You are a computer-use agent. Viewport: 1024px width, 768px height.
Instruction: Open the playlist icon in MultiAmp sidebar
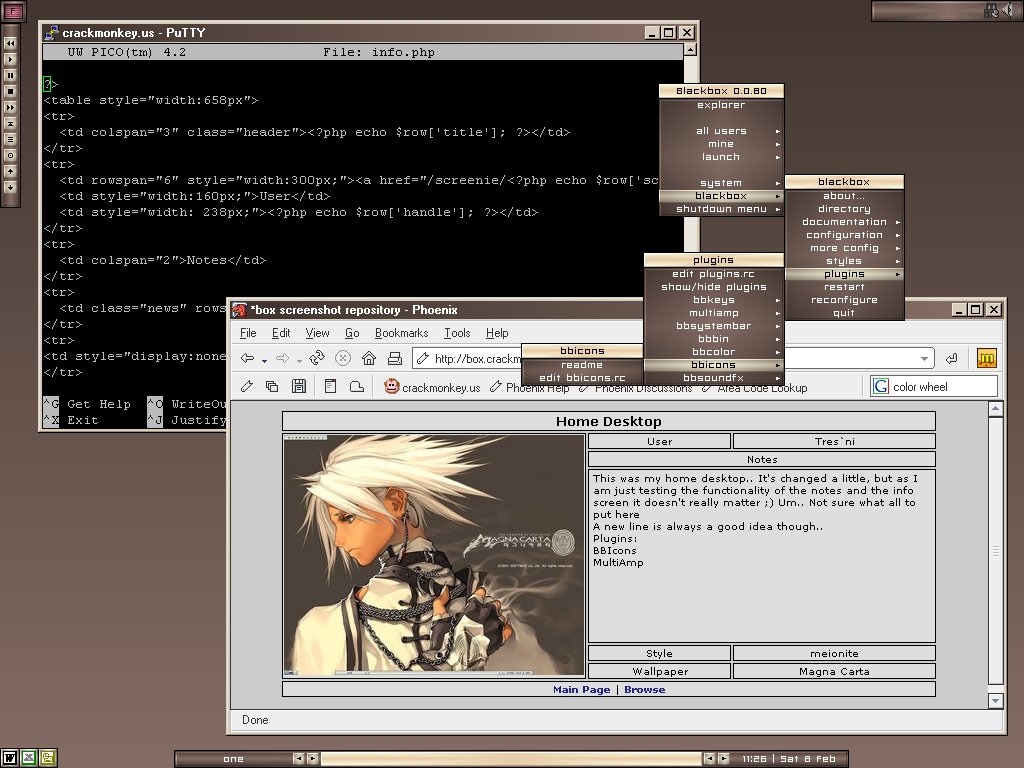pyautogui.click(x=11, y=139)
